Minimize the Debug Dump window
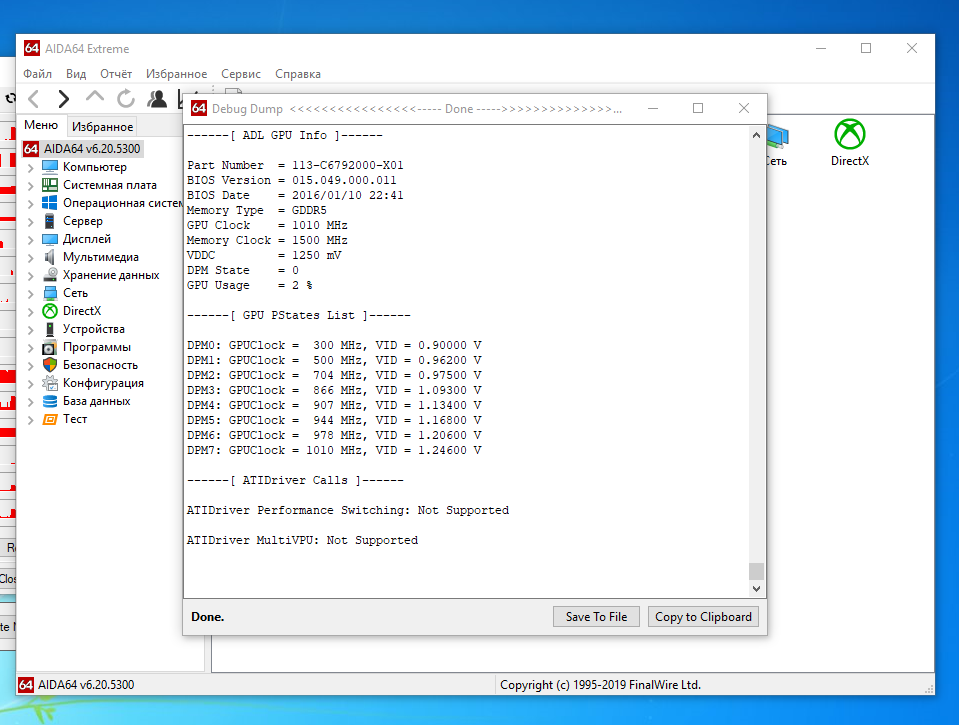The height and width of the screenshot is (725, 959). tap(653, 108)
